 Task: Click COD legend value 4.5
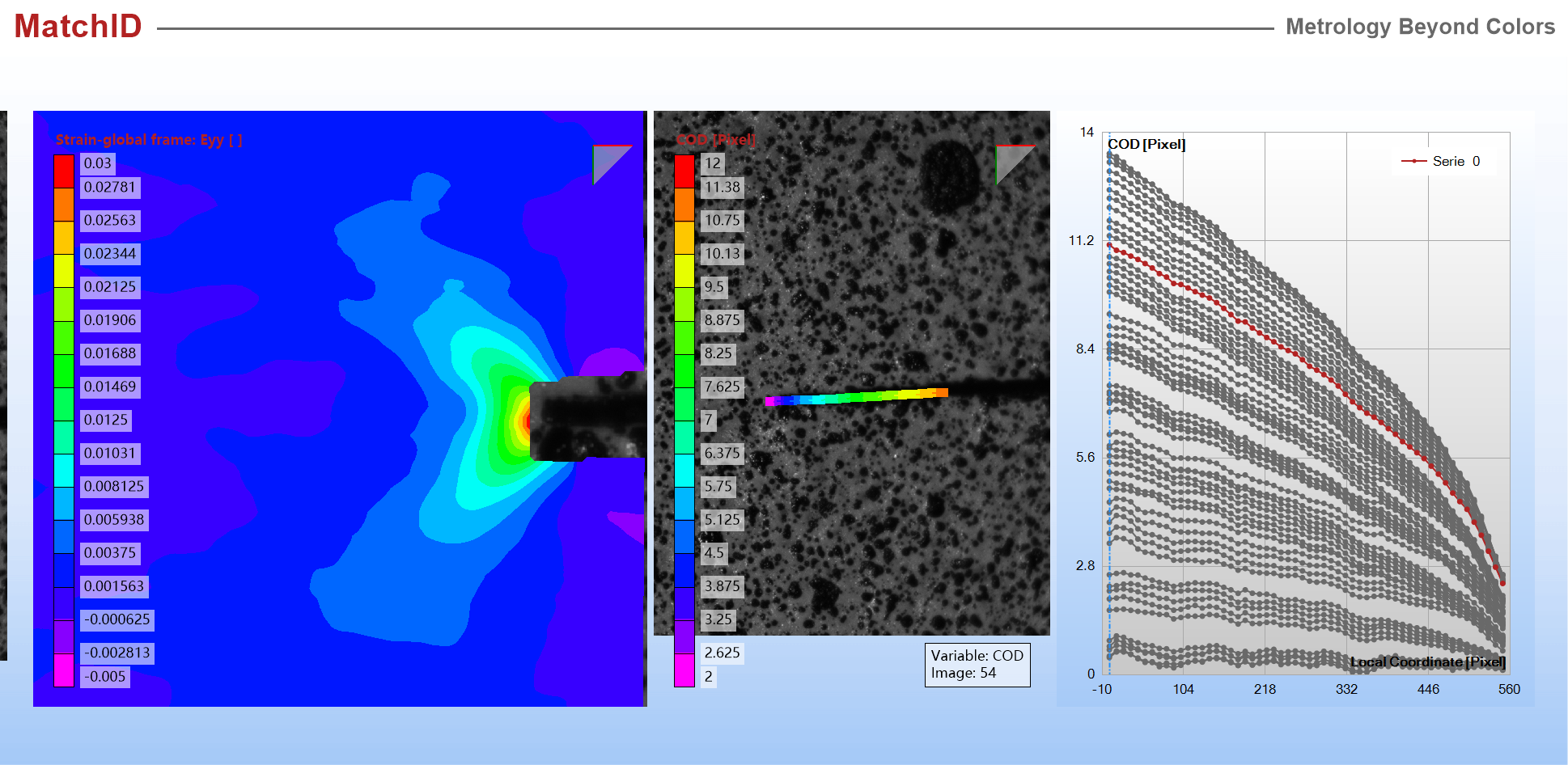click(x=714, y=553)
